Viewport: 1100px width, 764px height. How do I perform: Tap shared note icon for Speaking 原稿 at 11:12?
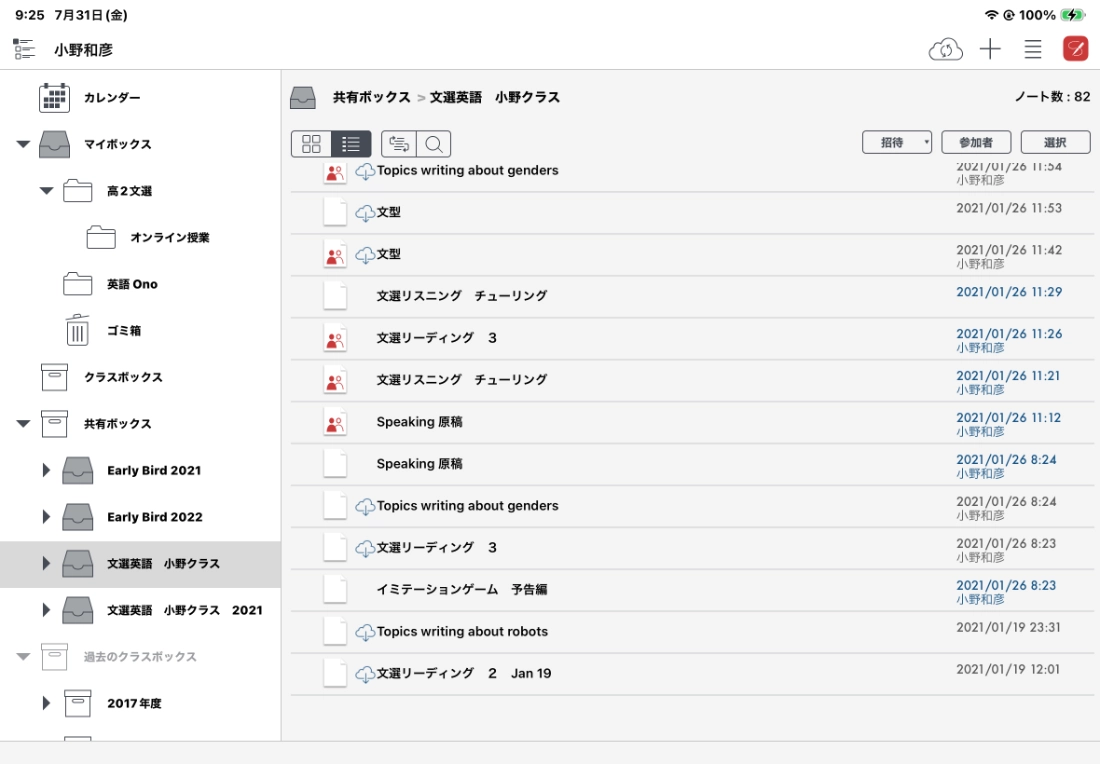335,422
